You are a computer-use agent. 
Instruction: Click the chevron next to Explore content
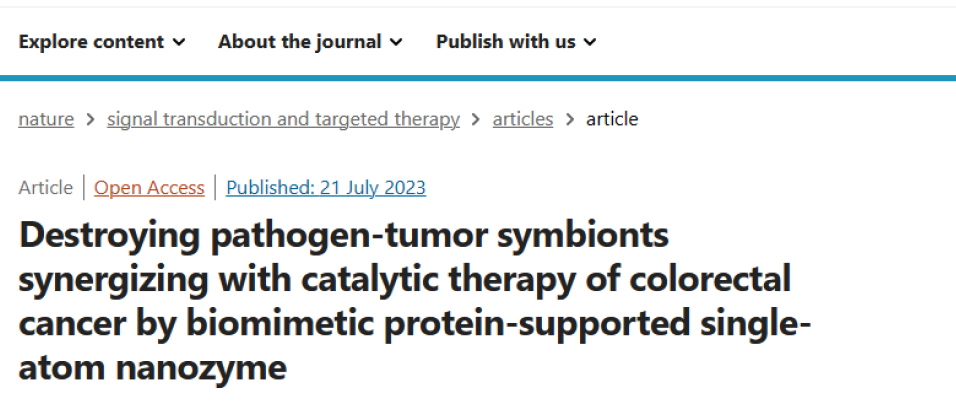(x=179, y=42)
